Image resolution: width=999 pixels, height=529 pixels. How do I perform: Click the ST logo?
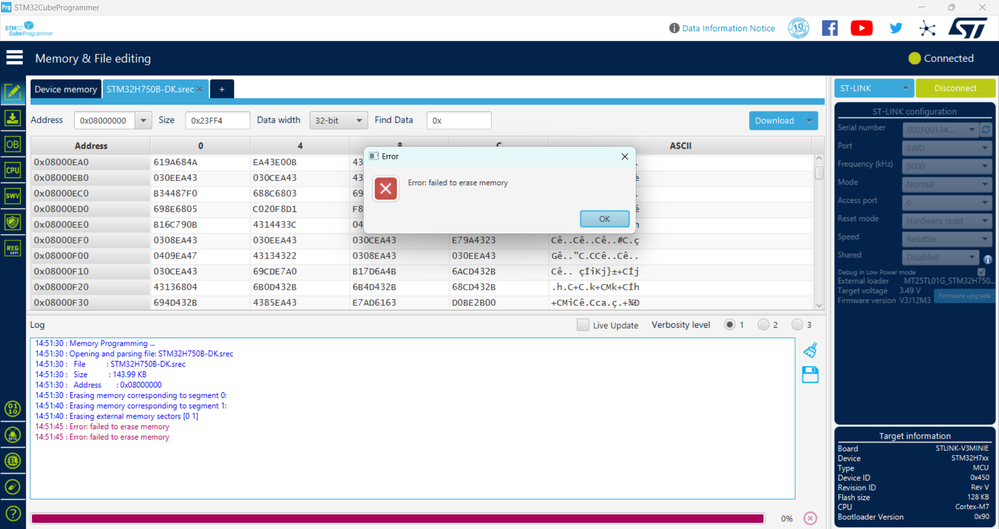(x=968, y=28)
